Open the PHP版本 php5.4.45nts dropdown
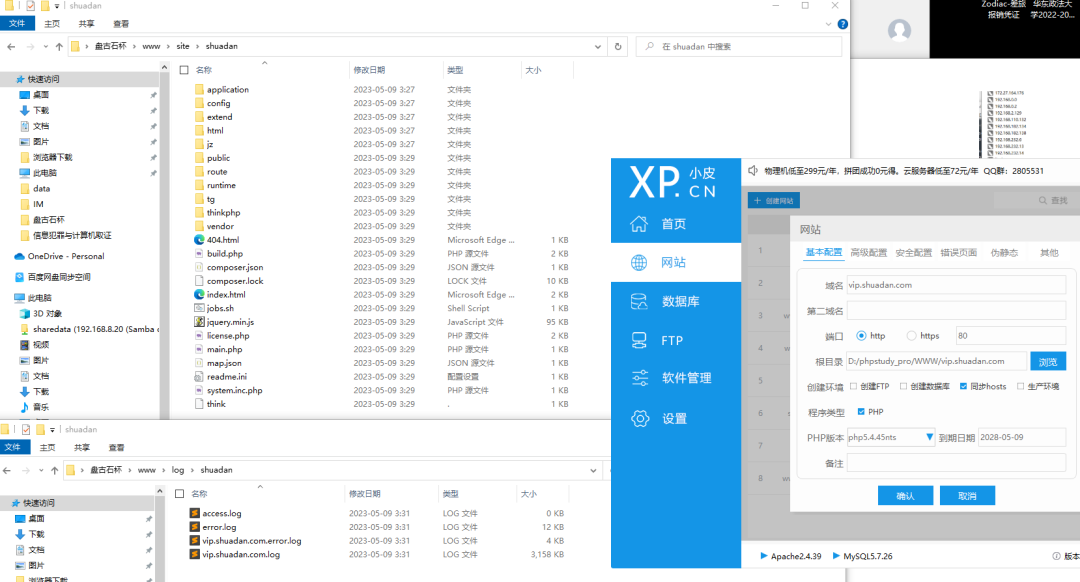Viewport: 1080px width, 582px height. [891, 437]
